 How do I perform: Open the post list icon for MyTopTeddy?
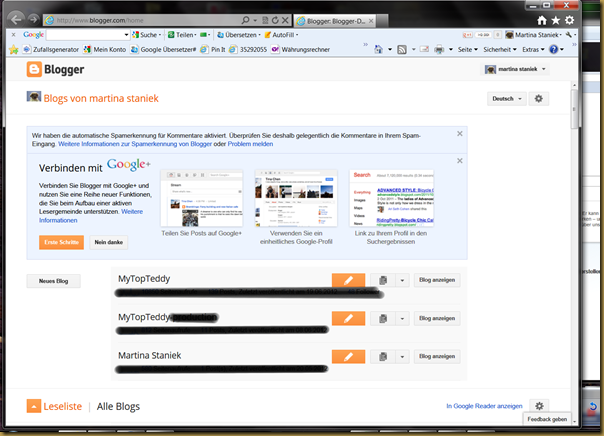tap(383, 280)
